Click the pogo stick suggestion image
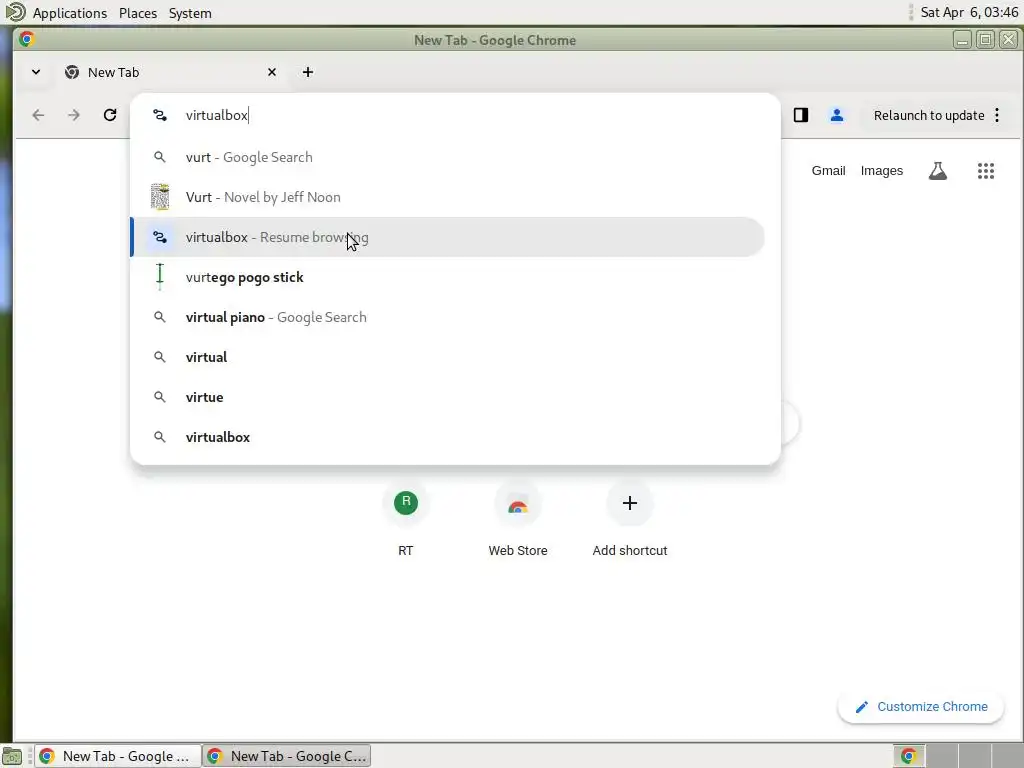The width and height of the screenshot is (1024, 768). (160, 277)
